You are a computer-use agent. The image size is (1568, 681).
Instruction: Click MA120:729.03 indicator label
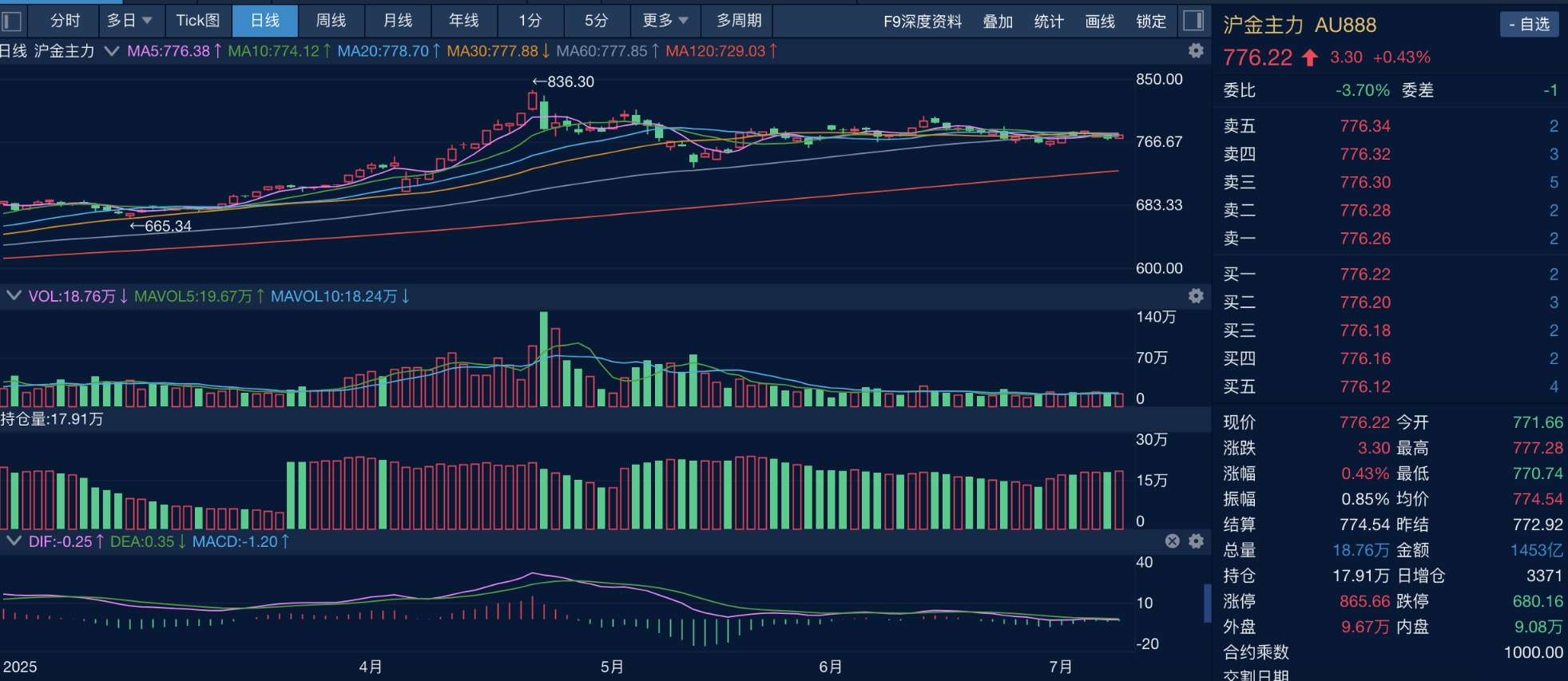point(721,51)
